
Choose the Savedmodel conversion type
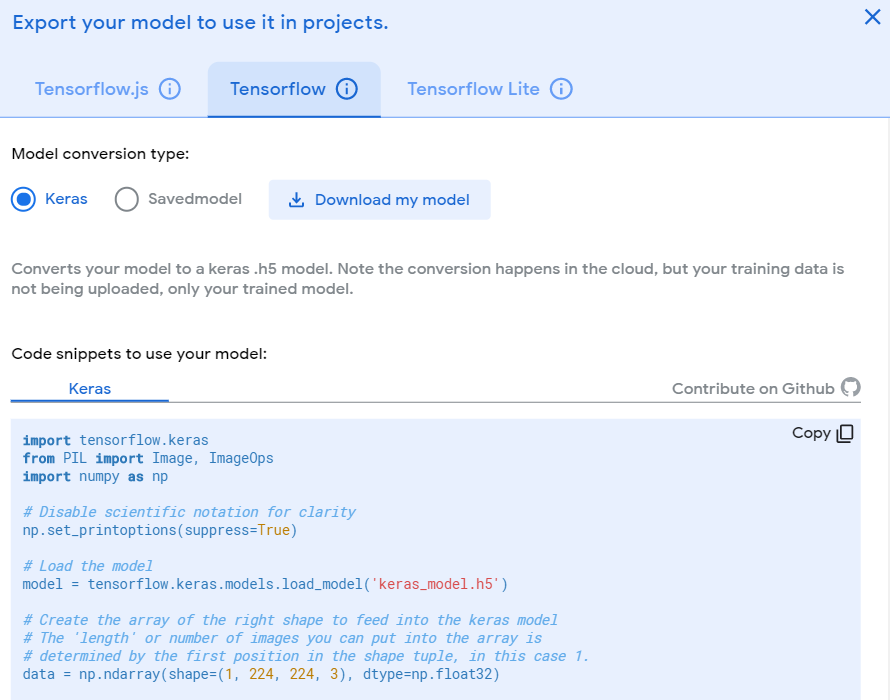(x=127, y=199)
